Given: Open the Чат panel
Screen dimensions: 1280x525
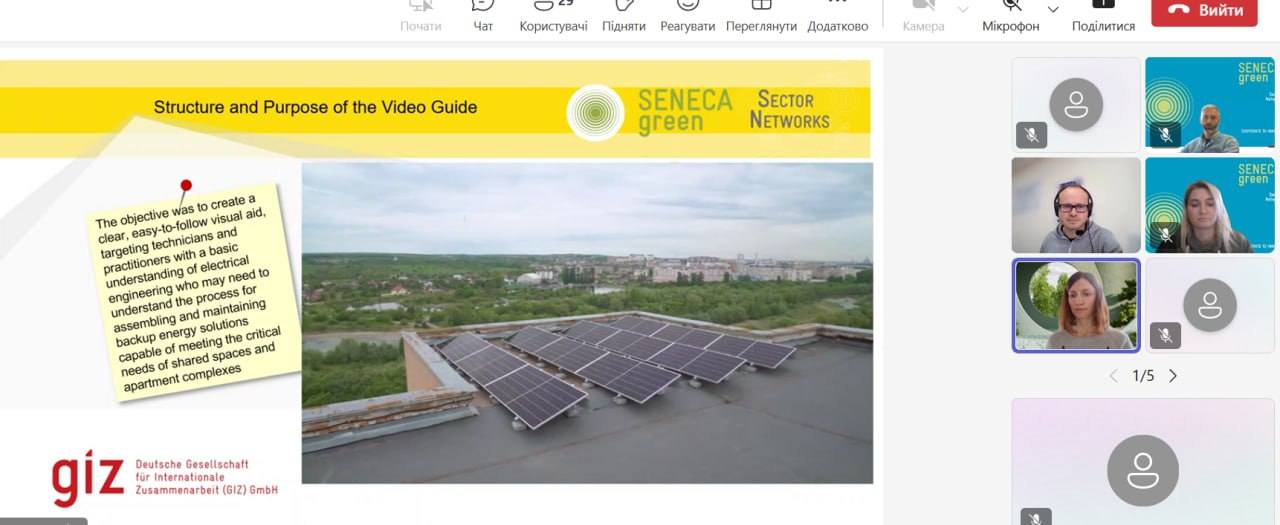Looking at the screenshot, I should (483, 15).
